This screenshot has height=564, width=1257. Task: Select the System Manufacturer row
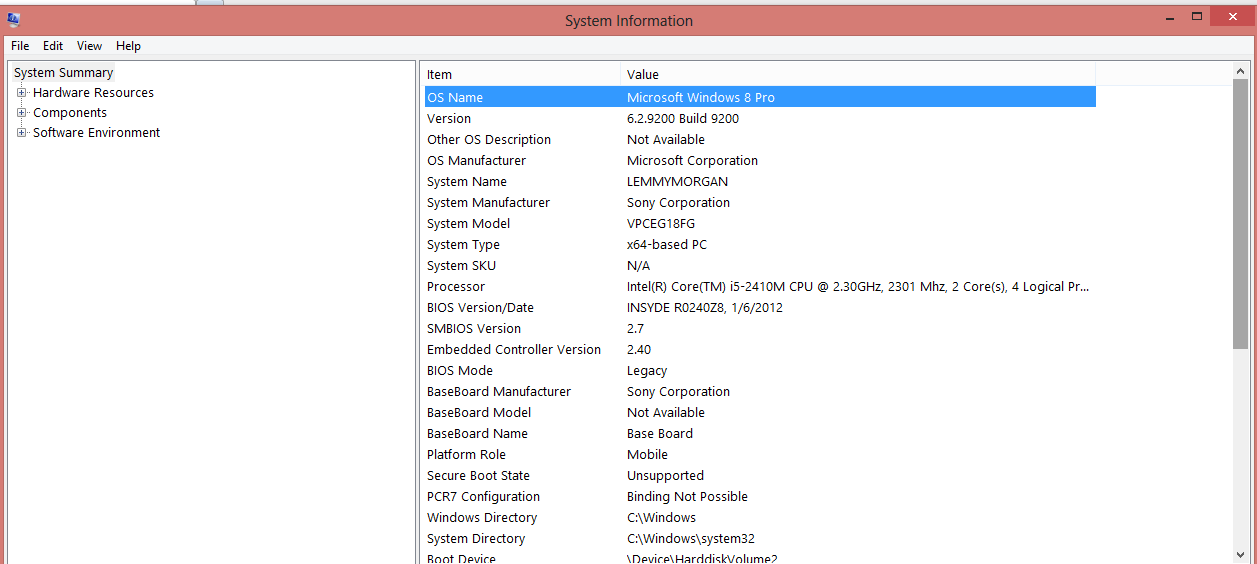759,202
